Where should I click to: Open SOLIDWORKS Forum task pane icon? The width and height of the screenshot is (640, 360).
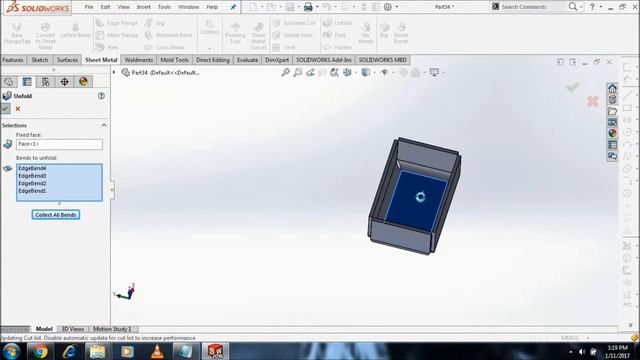(612, 156)
